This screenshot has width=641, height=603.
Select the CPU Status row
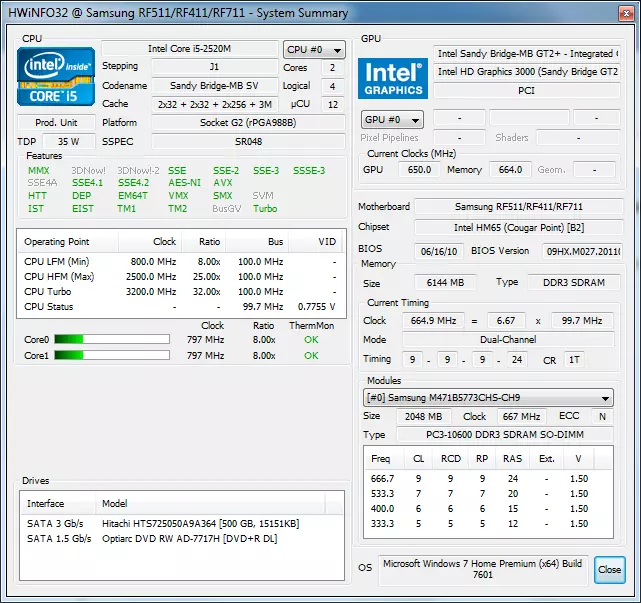[181, 307]
